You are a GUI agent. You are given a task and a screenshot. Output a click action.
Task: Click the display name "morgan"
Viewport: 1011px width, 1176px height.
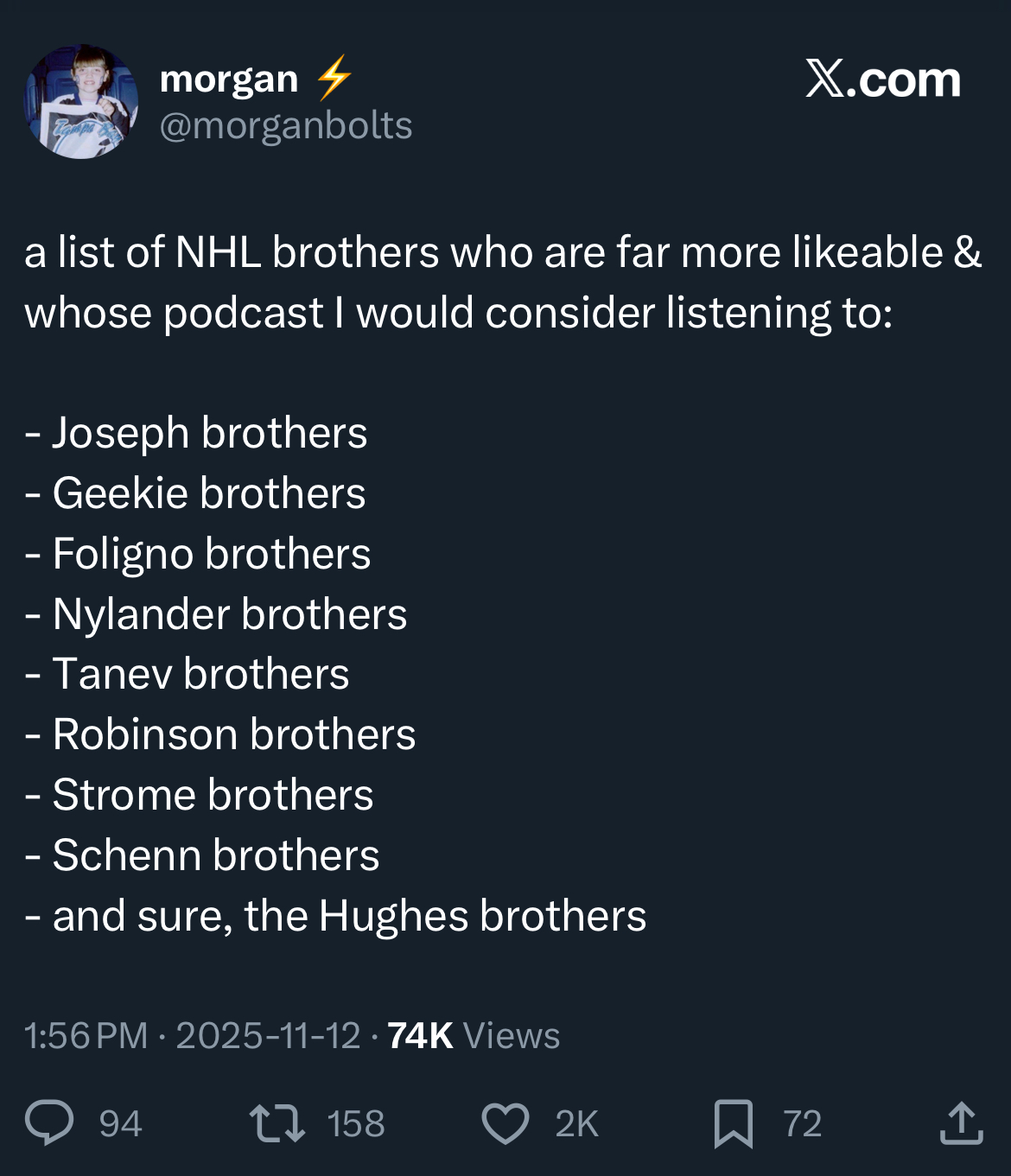click(x=229, y=79)
